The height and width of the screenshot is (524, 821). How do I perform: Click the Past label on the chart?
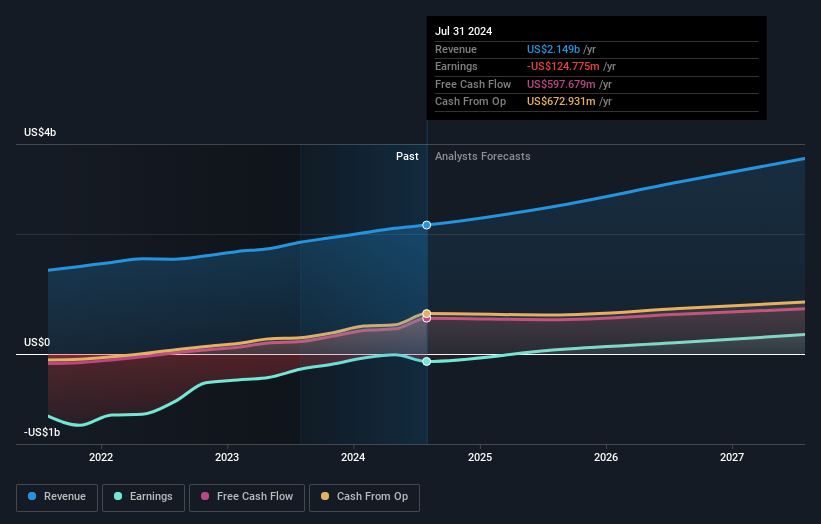[407, 157]
